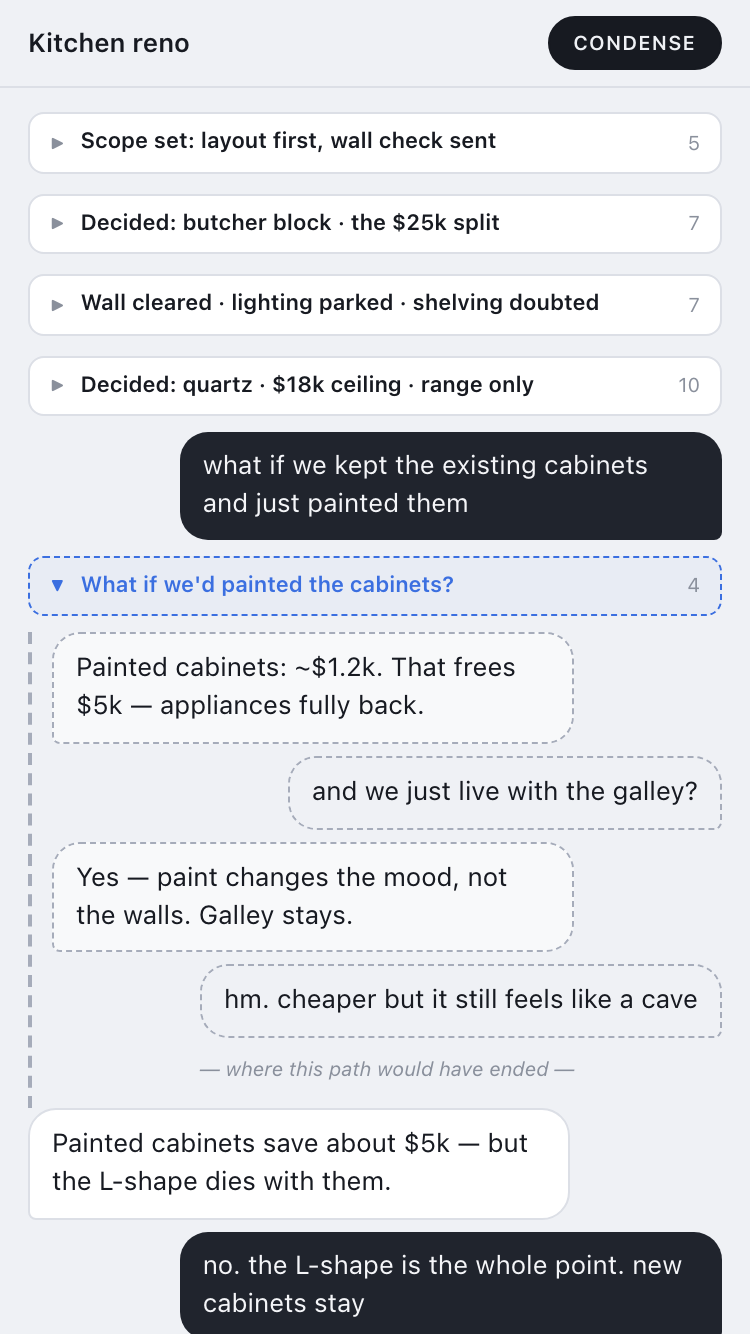Open "Decided: quartz · $18k ceiling · range only" row
Viewport: 750px width, 1334px height.
click(375, 386)
